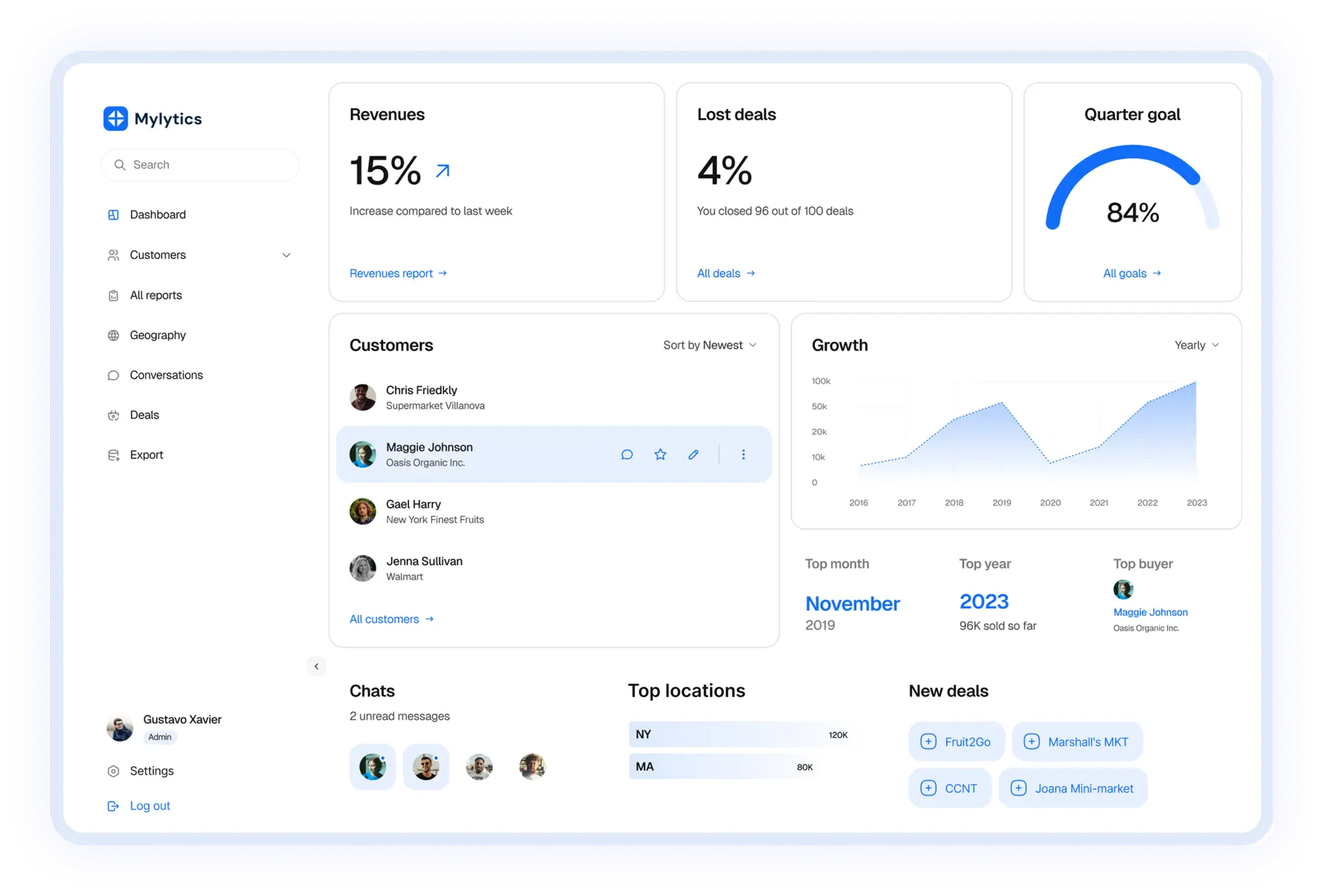The image size is (1324, 896).
Task: Expand the Customers sidebar submenu chevron
Action: point(286,256)
